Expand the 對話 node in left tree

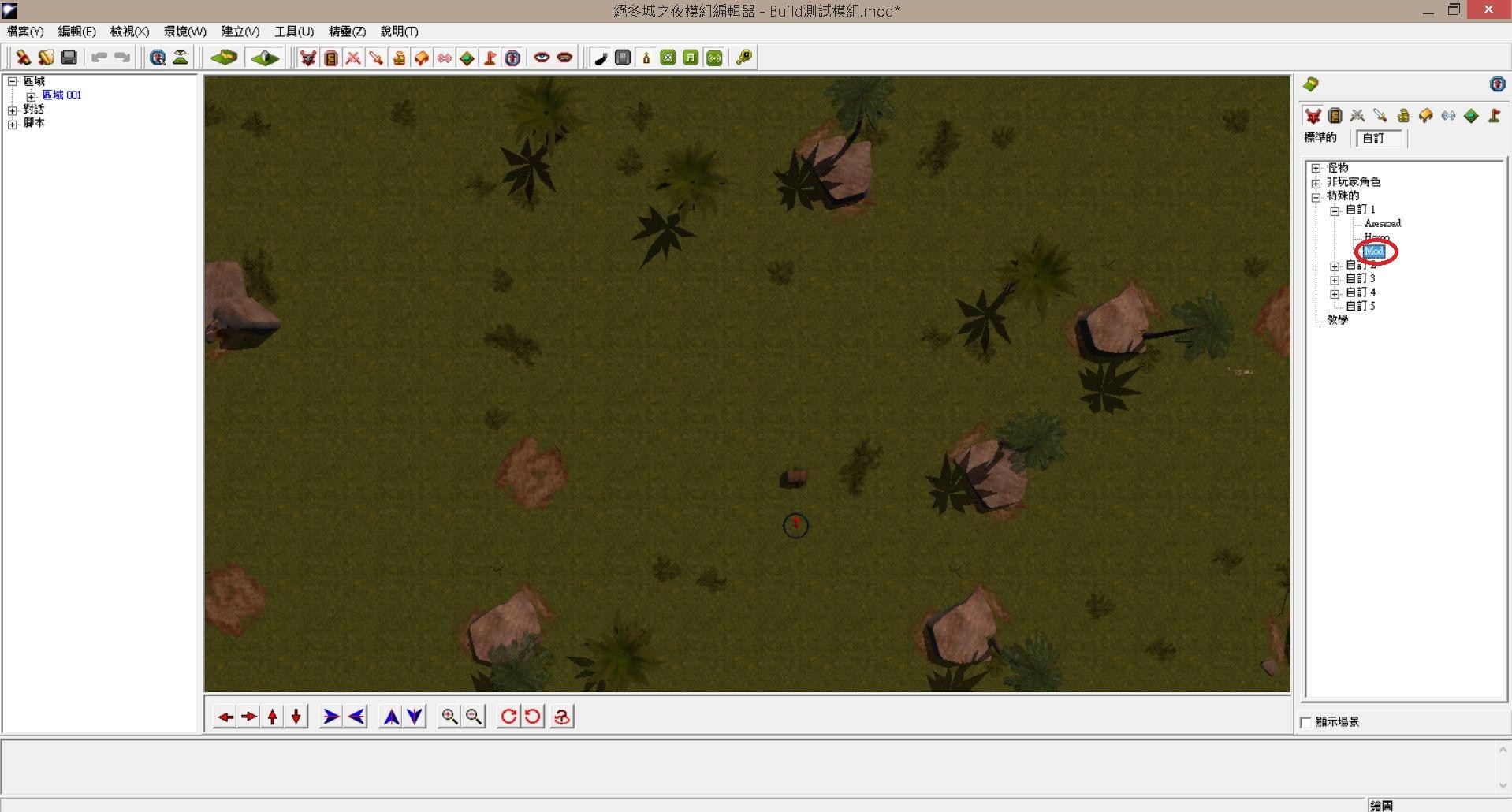point(13,110)
